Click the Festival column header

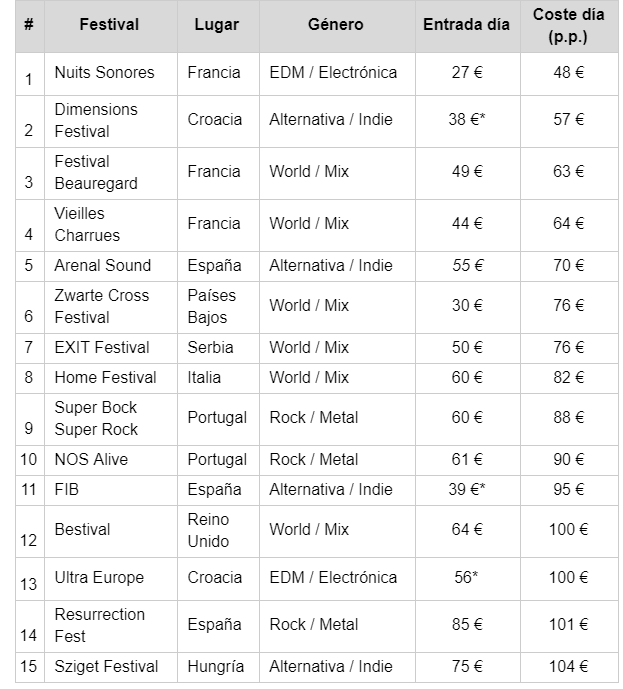[x=109, y=25]
